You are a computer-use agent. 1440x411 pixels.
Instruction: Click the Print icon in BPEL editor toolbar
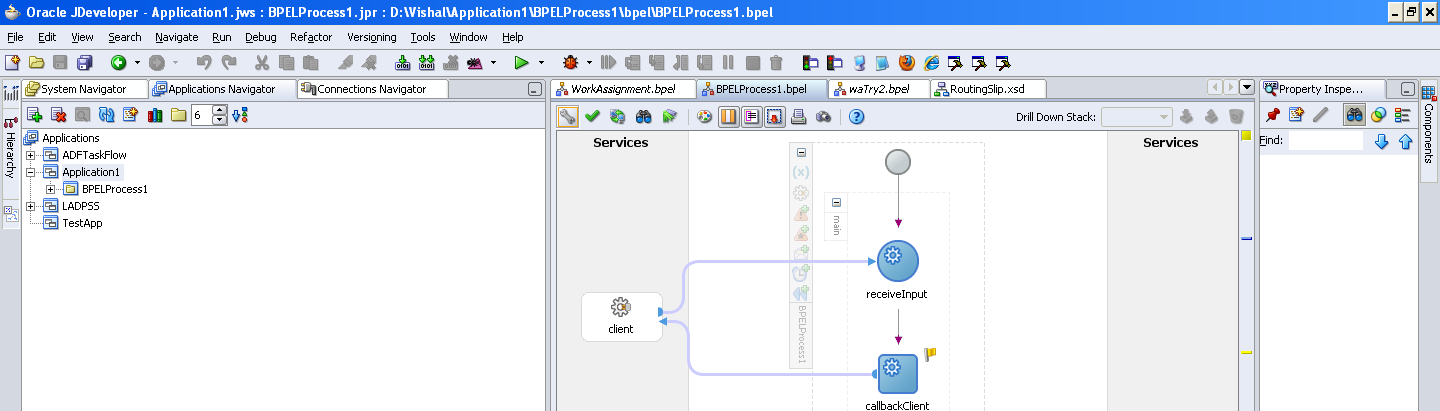pos(799,117)
